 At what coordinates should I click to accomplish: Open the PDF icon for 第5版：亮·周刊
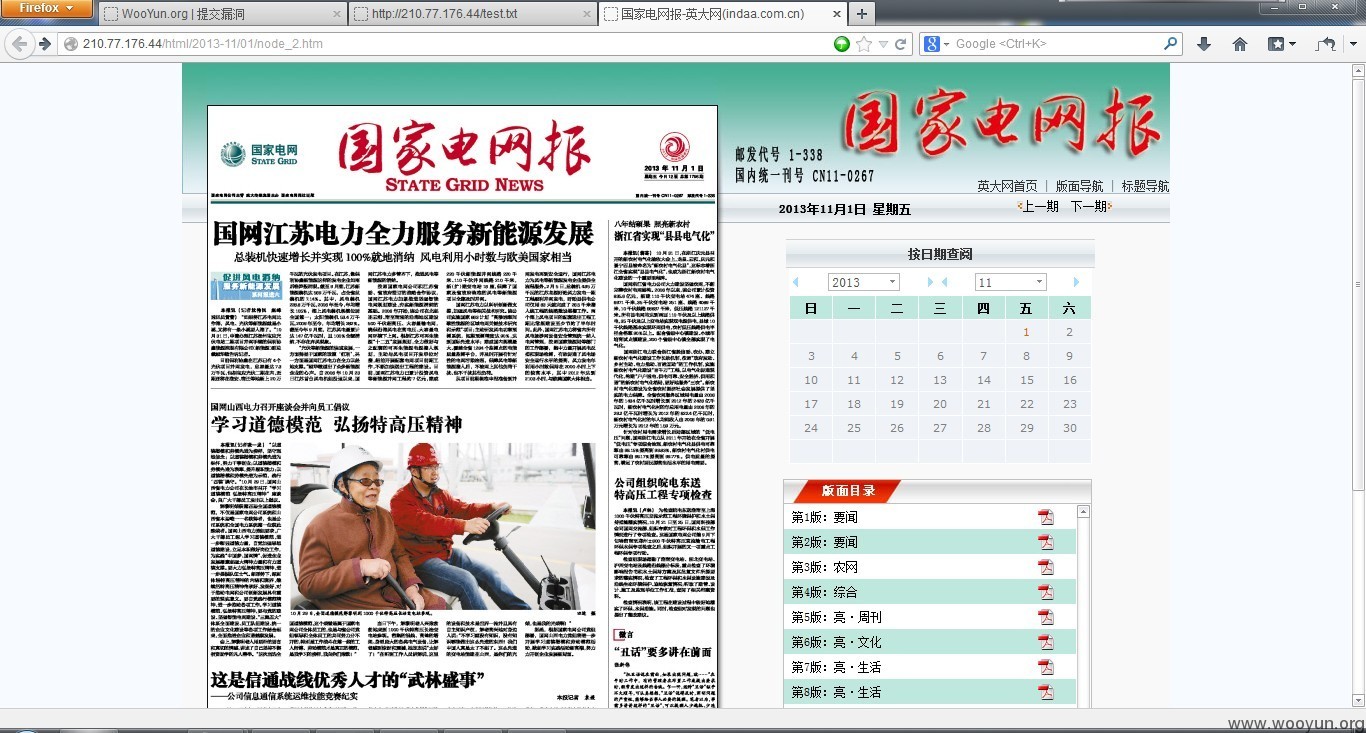(1046, 617)
